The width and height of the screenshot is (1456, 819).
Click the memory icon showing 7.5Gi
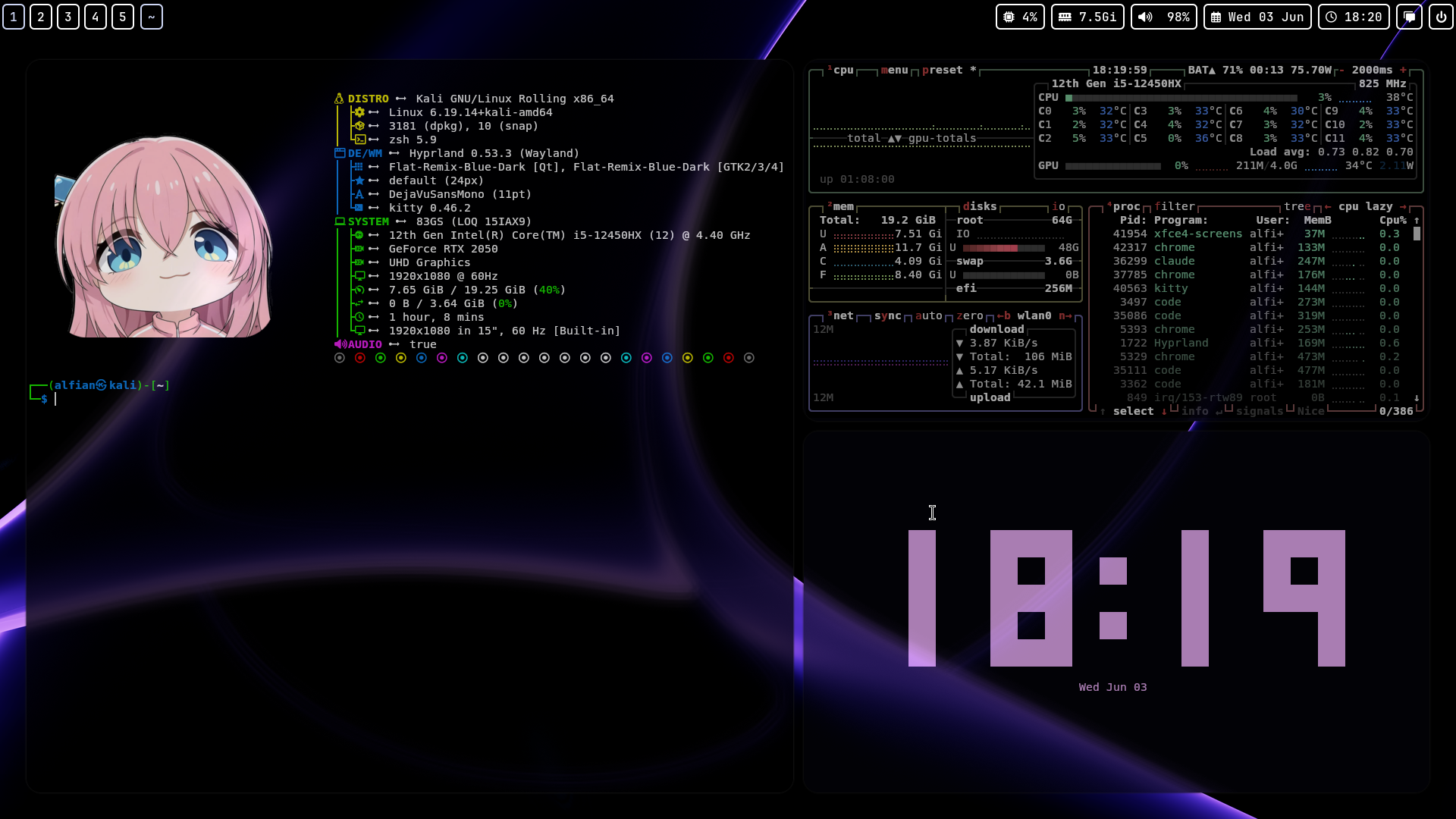[x=1065, y=17]
